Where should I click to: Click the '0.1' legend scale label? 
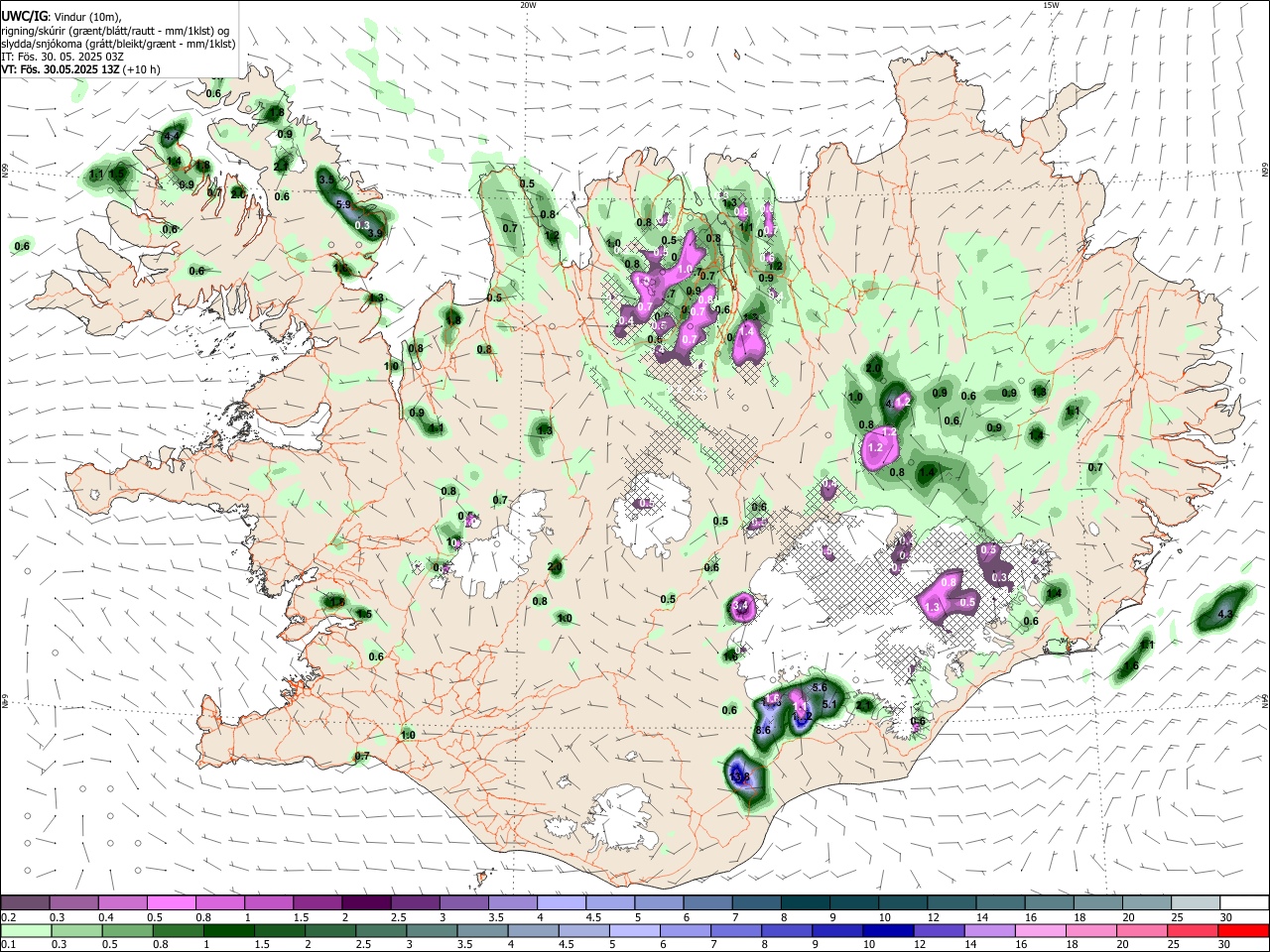click(x=8, y=944)
